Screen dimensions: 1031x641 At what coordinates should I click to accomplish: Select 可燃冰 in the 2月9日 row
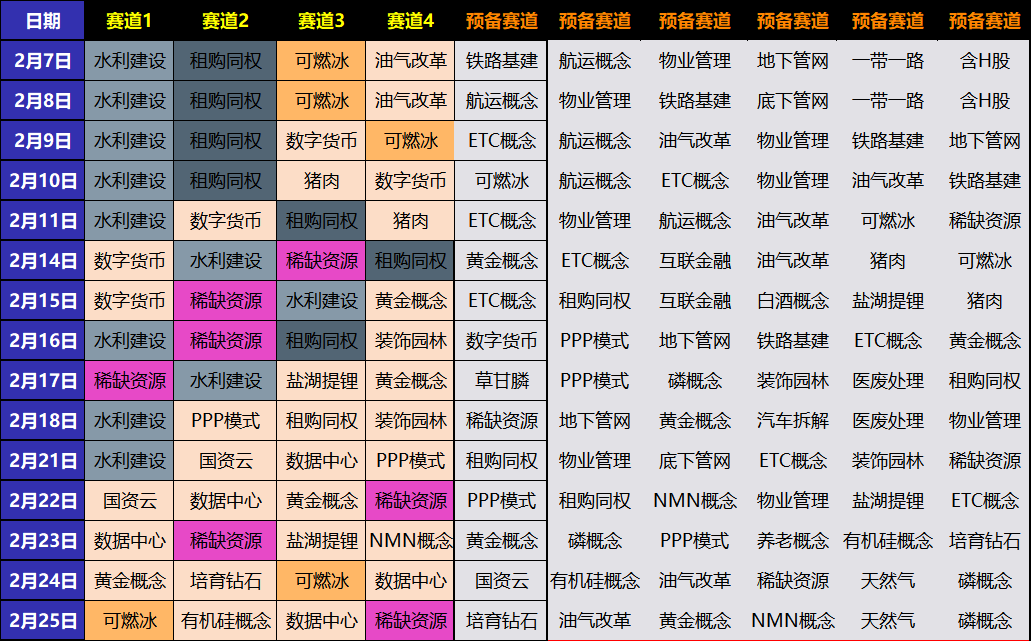[x=410, y=141]
